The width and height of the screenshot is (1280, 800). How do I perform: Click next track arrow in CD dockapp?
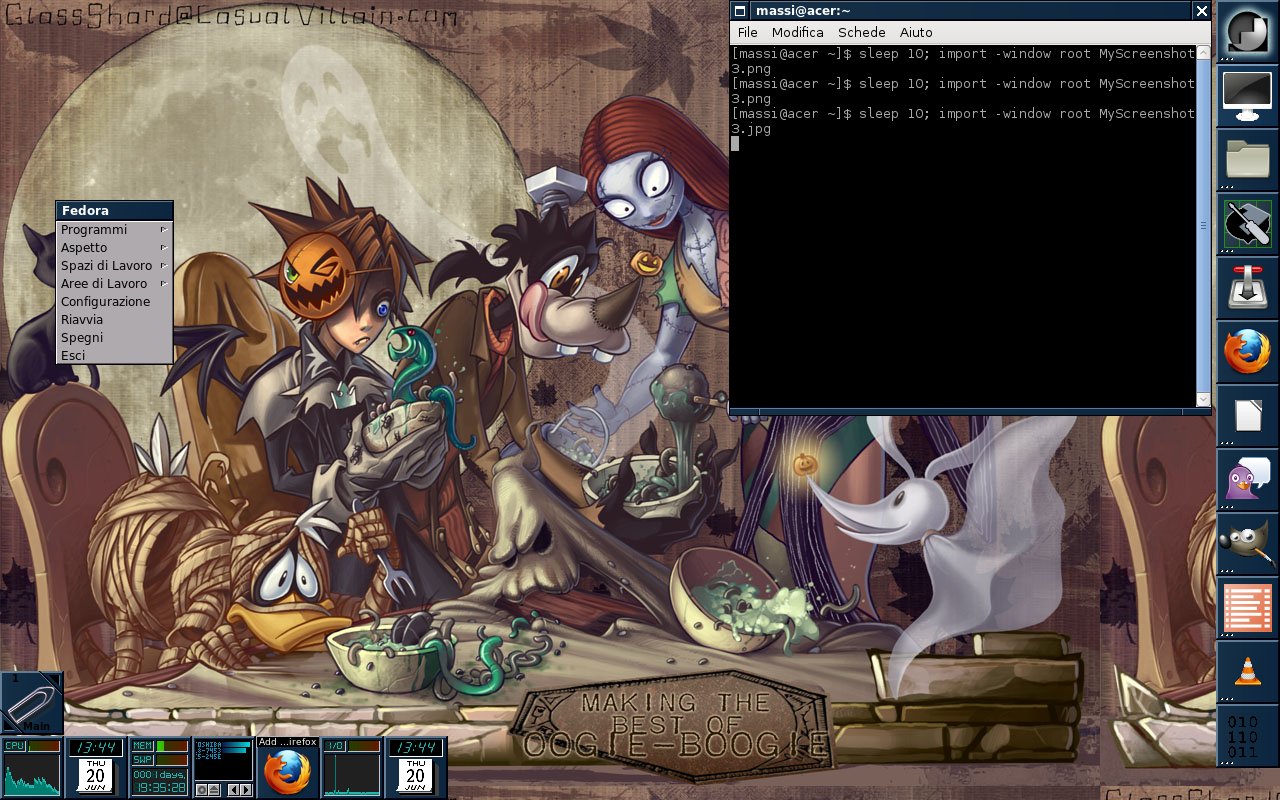(x=246, y=790)
